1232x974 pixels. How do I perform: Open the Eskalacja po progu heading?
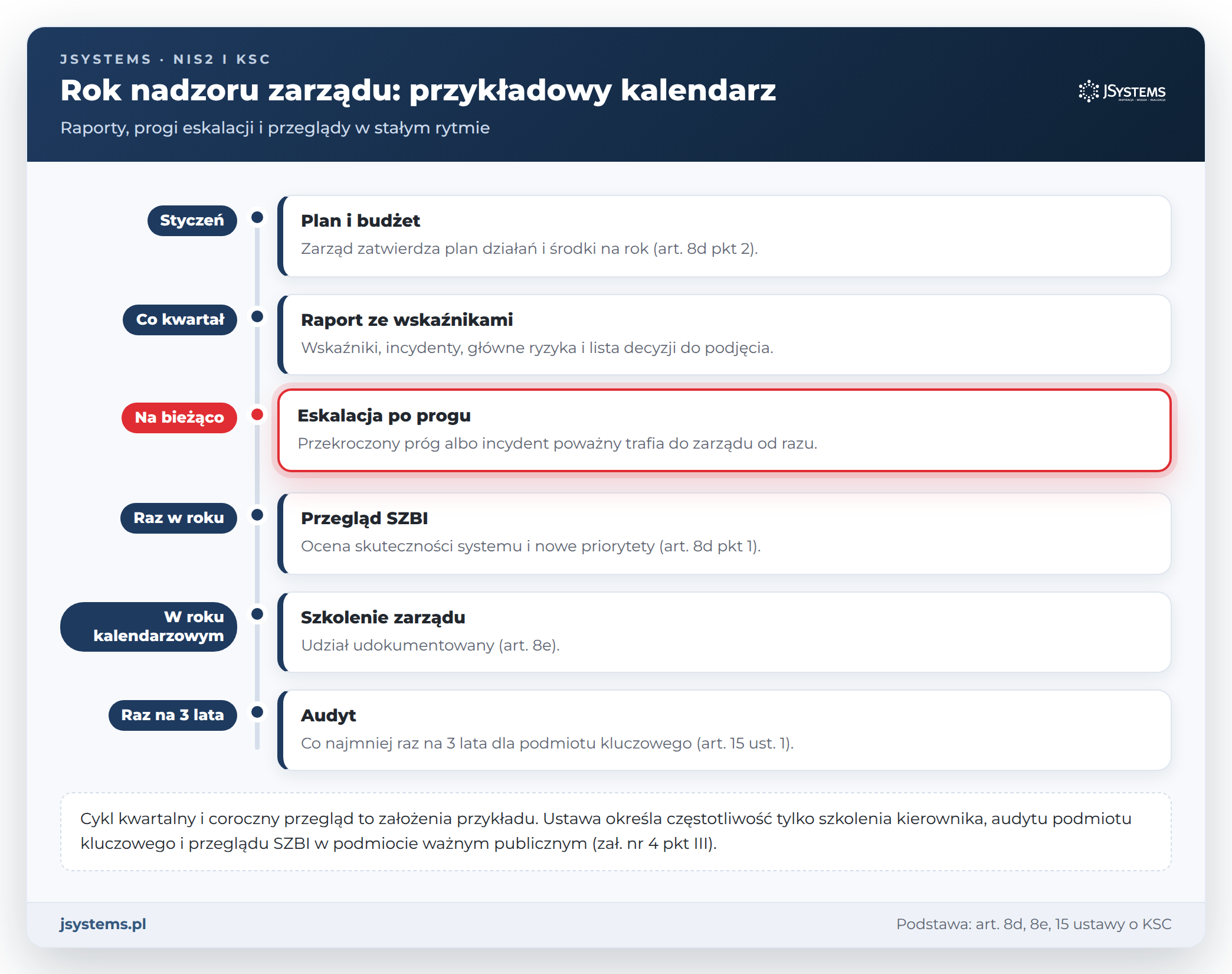[384, 416]
